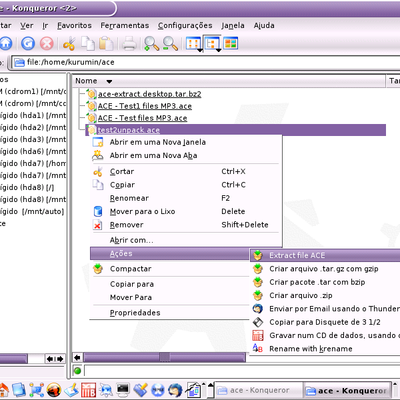
Task: Click the highlighted test2unpack.ace file
Action: [129, 130]
